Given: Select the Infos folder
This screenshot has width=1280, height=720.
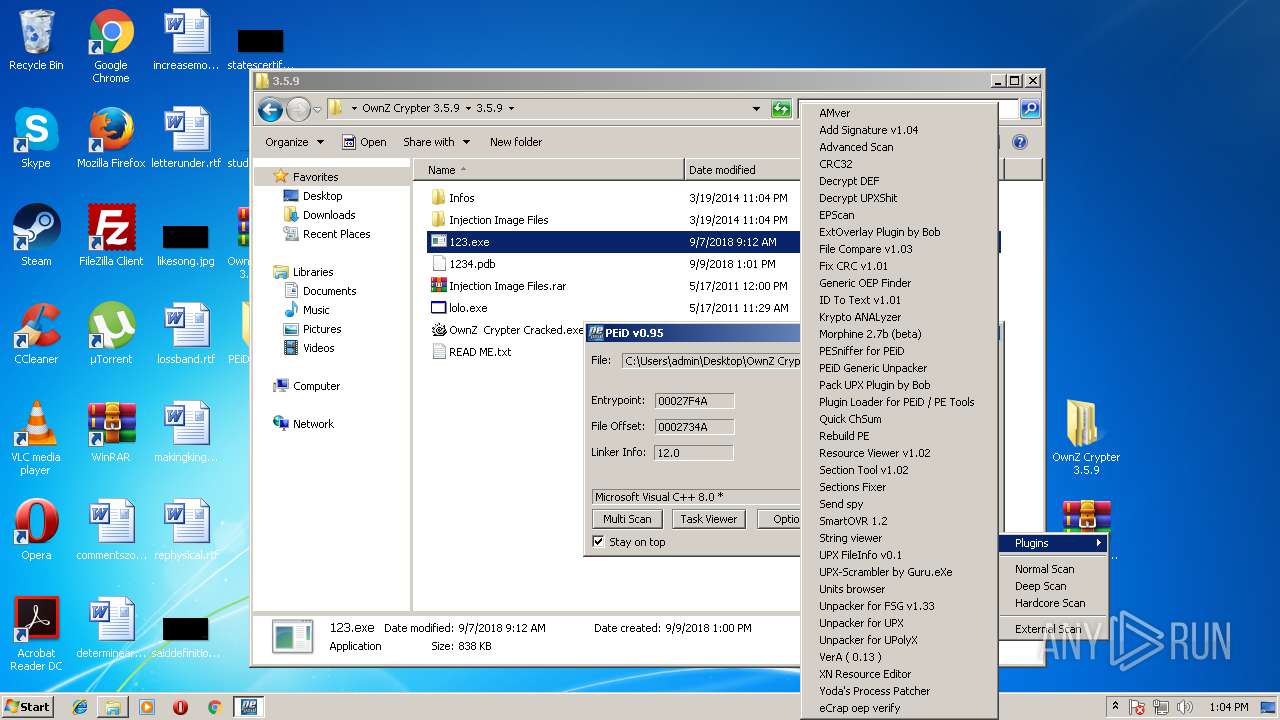Looking at the screenshot, I should 452,198.
